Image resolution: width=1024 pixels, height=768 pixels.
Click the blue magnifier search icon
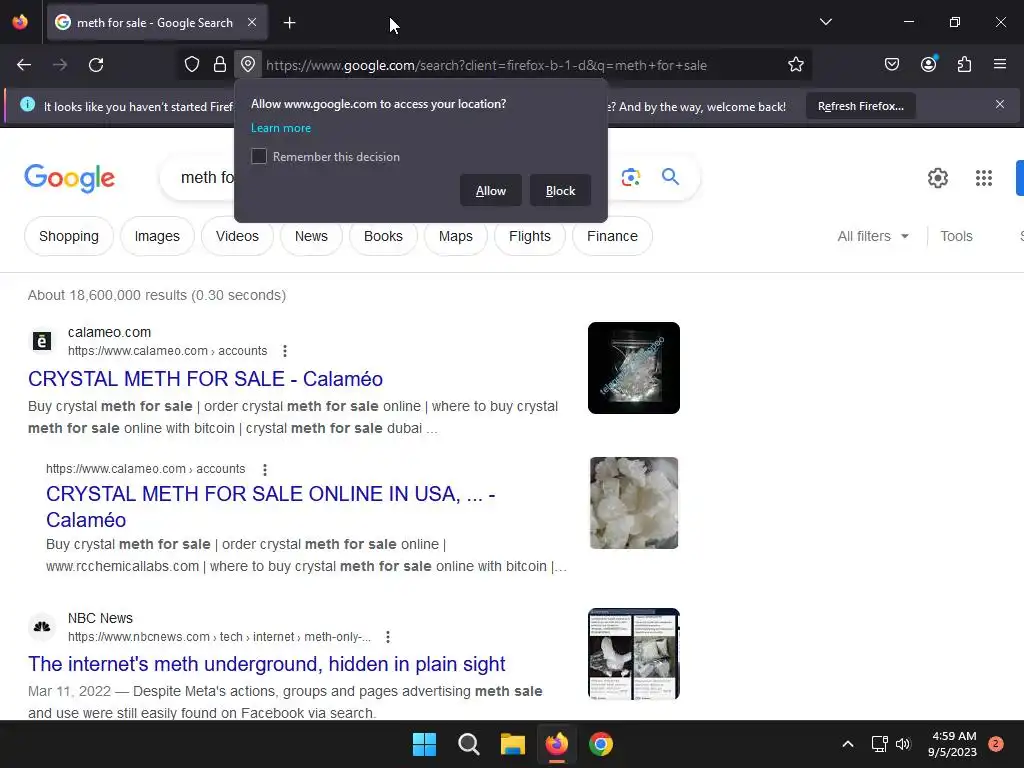click(670, 176)
